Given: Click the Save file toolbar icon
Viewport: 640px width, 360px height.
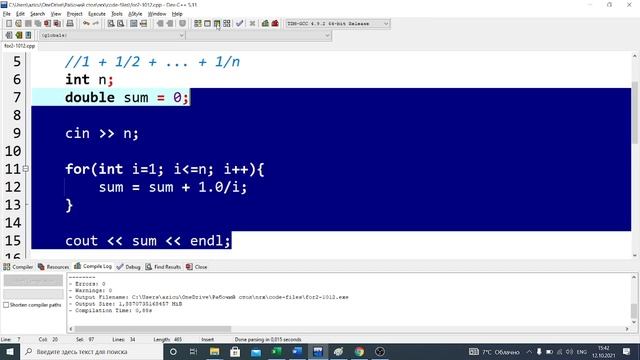Looking at the screenshot, I should [x=28, y=24].
